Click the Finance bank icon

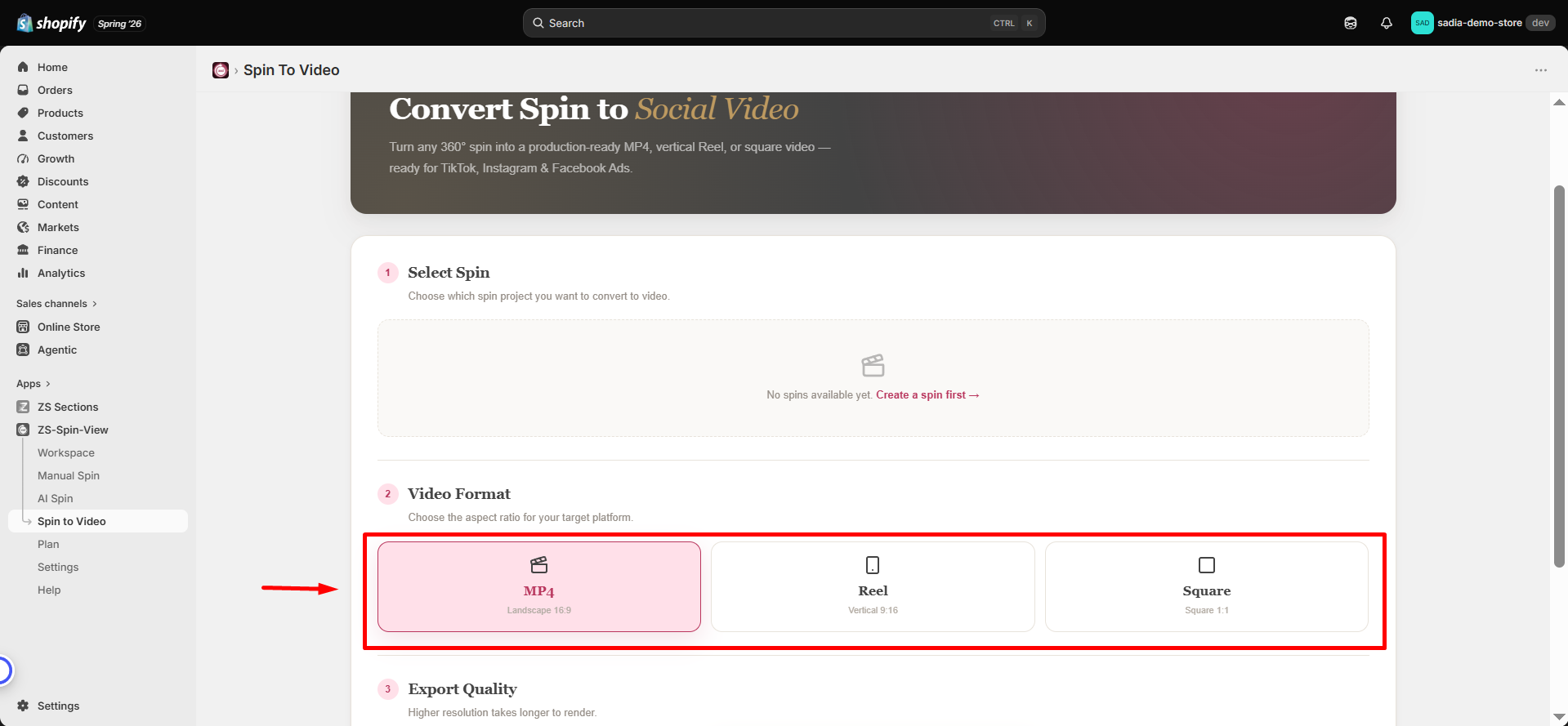(x=23, y=250)
